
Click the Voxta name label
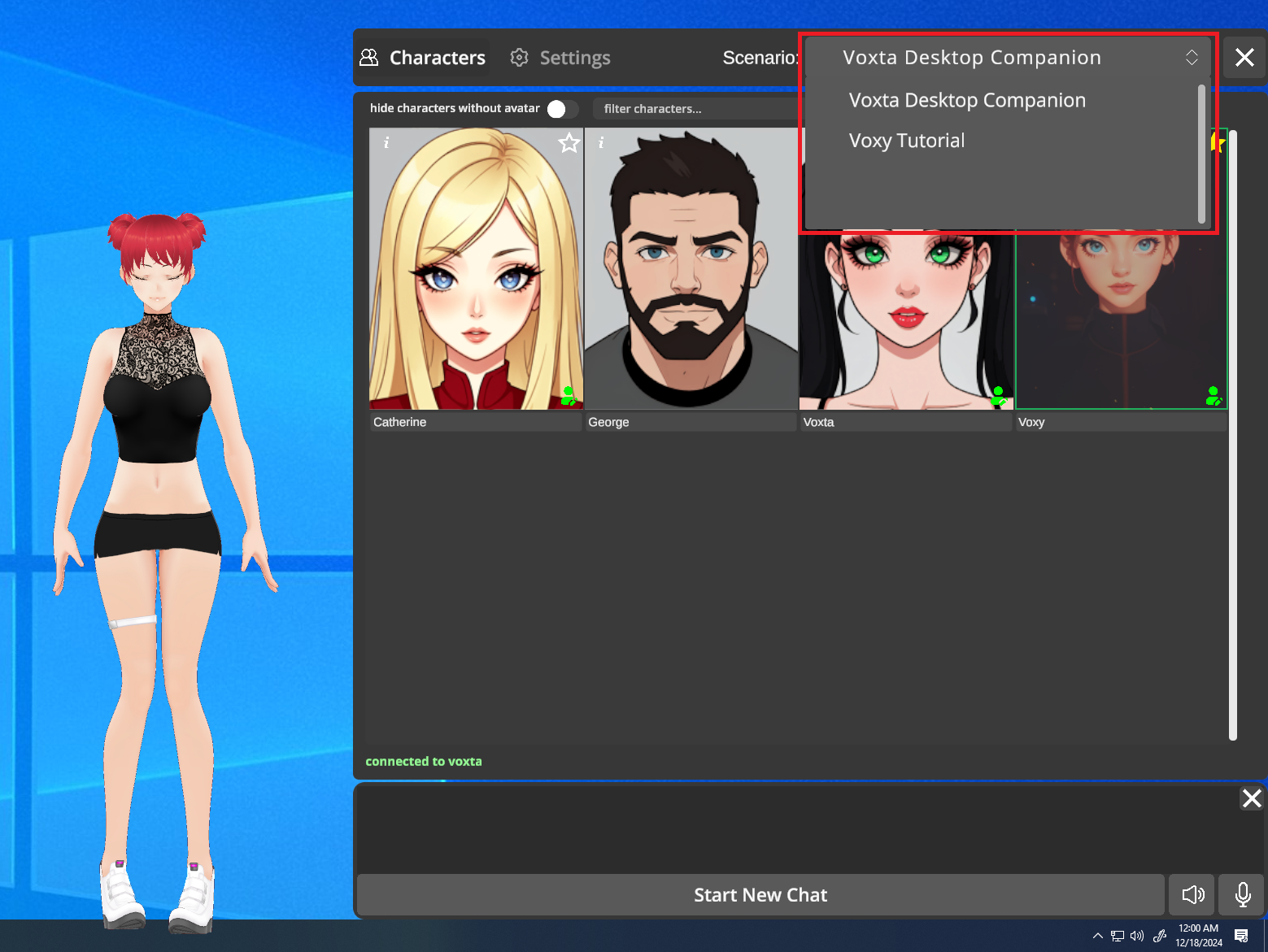906,422
